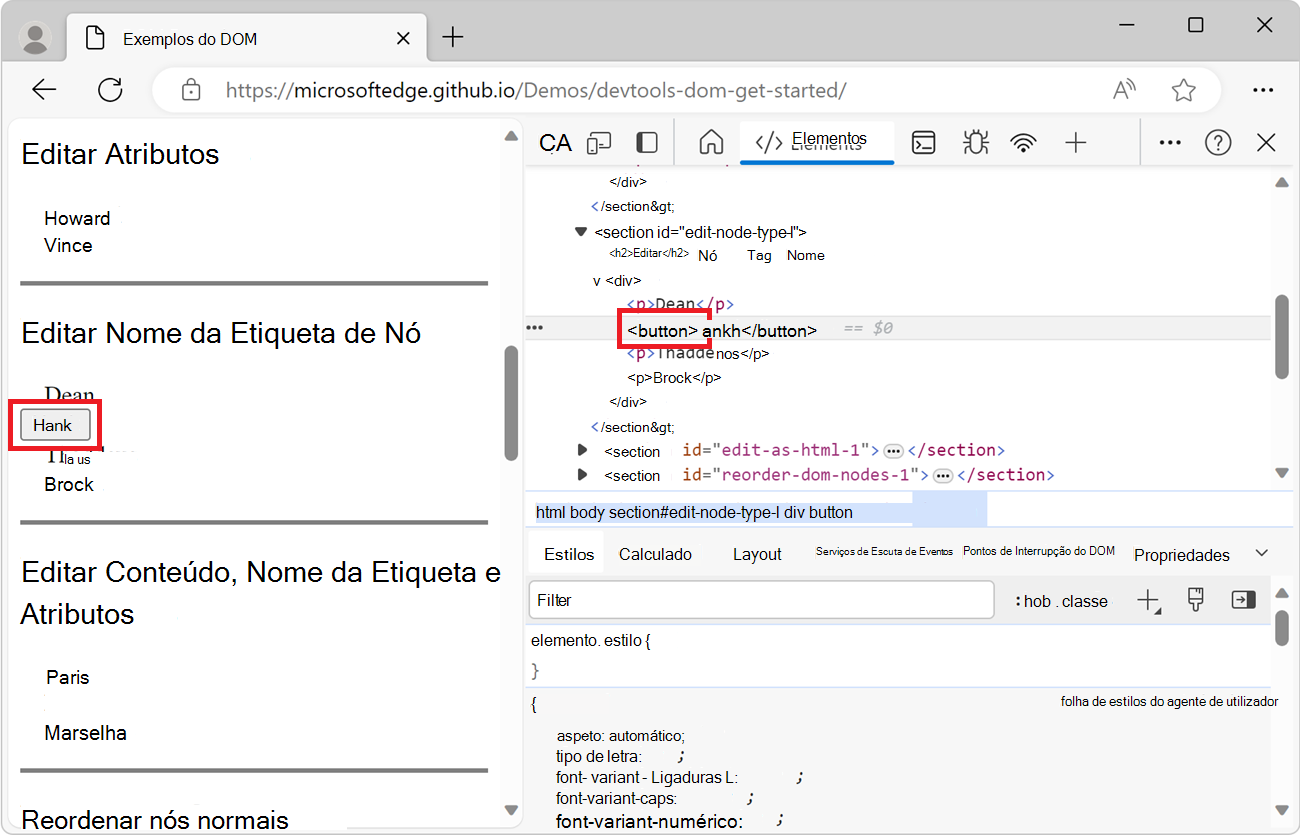The image size is (1300, 835).
Task: Open device emulation mode
Action: [599, 142]
